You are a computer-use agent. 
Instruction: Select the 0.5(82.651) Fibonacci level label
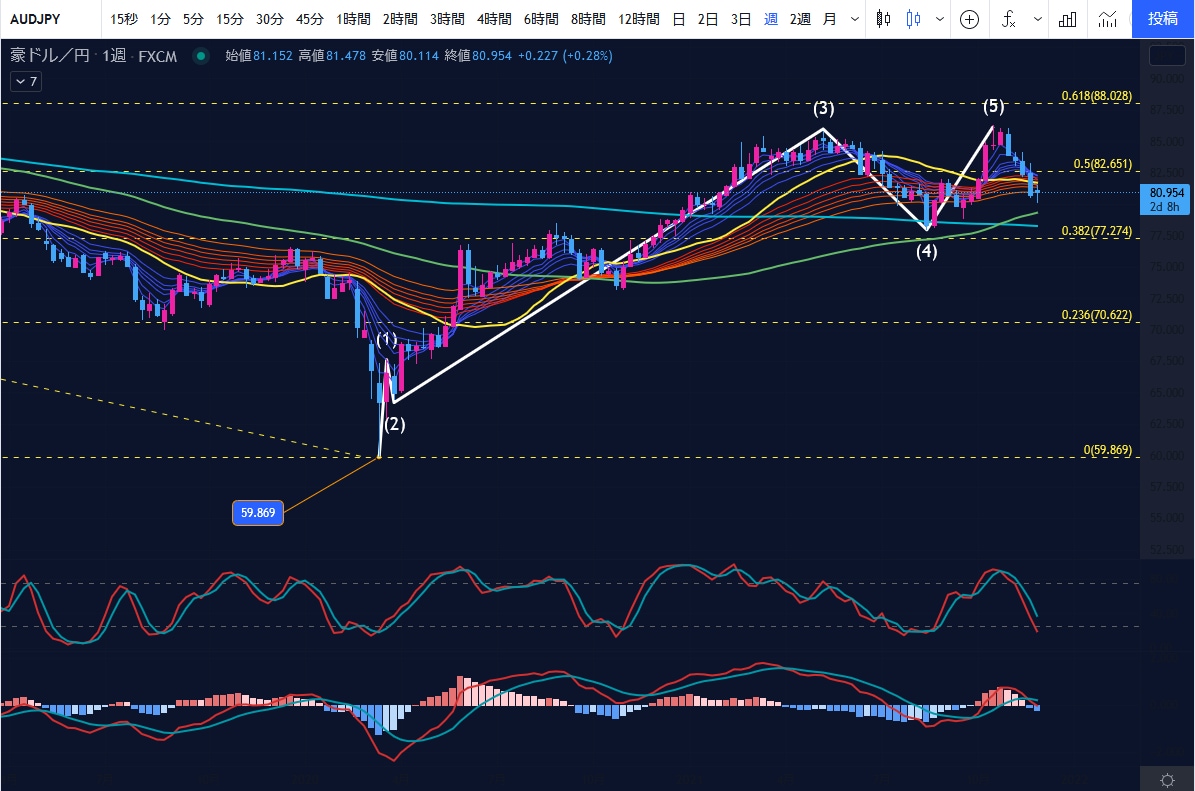1102,164
